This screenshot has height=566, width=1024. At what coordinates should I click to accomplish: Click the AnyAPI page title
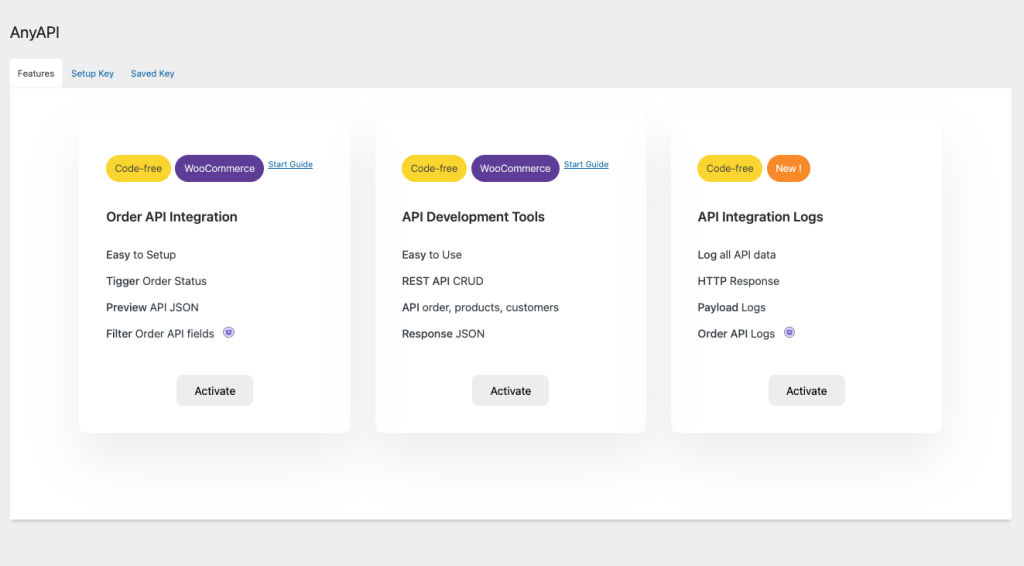(x=35, y=33)
